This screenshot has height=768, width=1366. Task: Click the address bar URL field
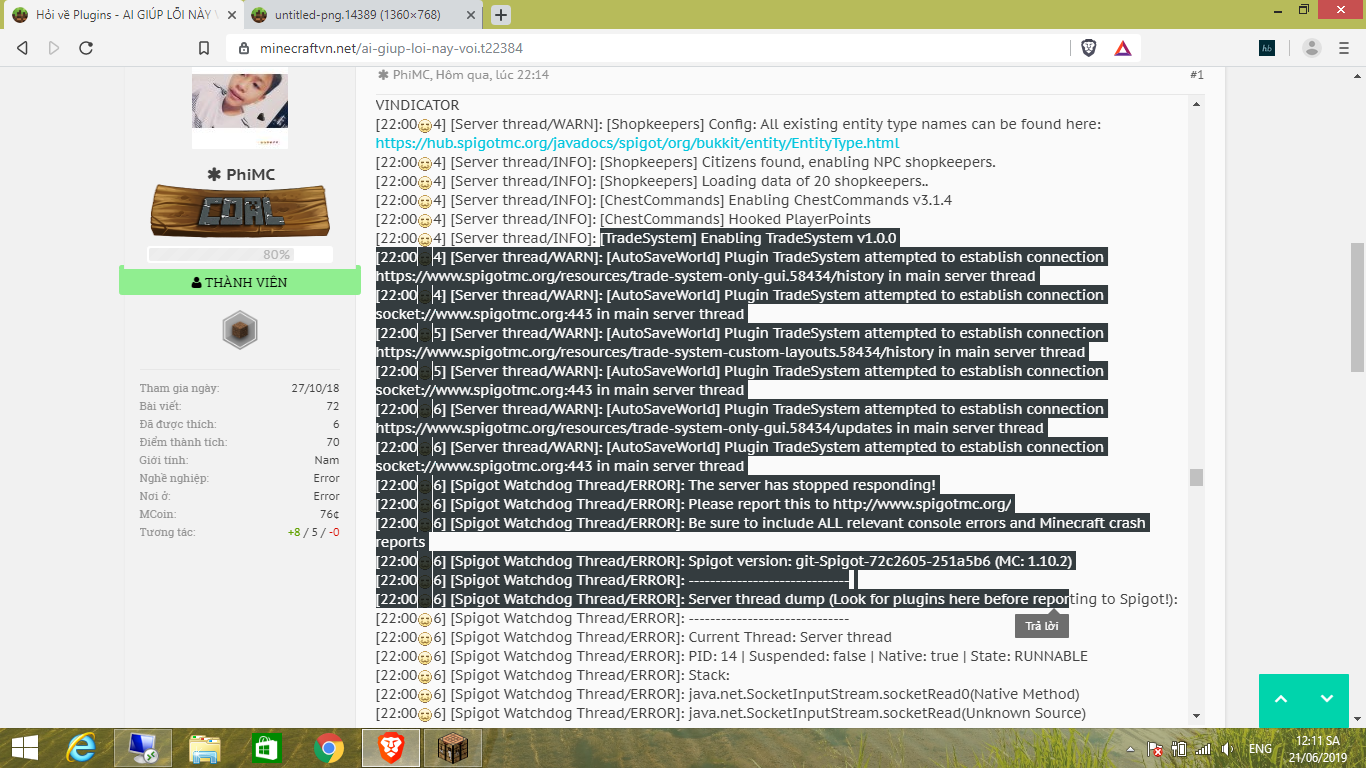660,48
